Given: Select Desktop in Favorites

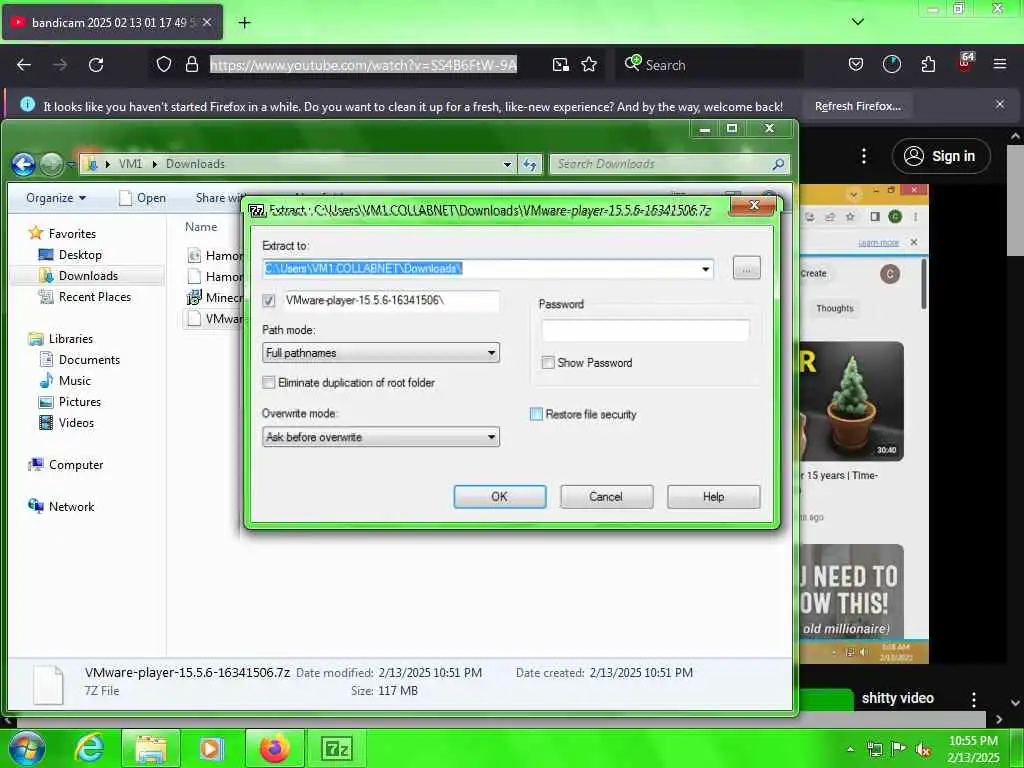Looking at the screenshot, I should pos(71,255).
